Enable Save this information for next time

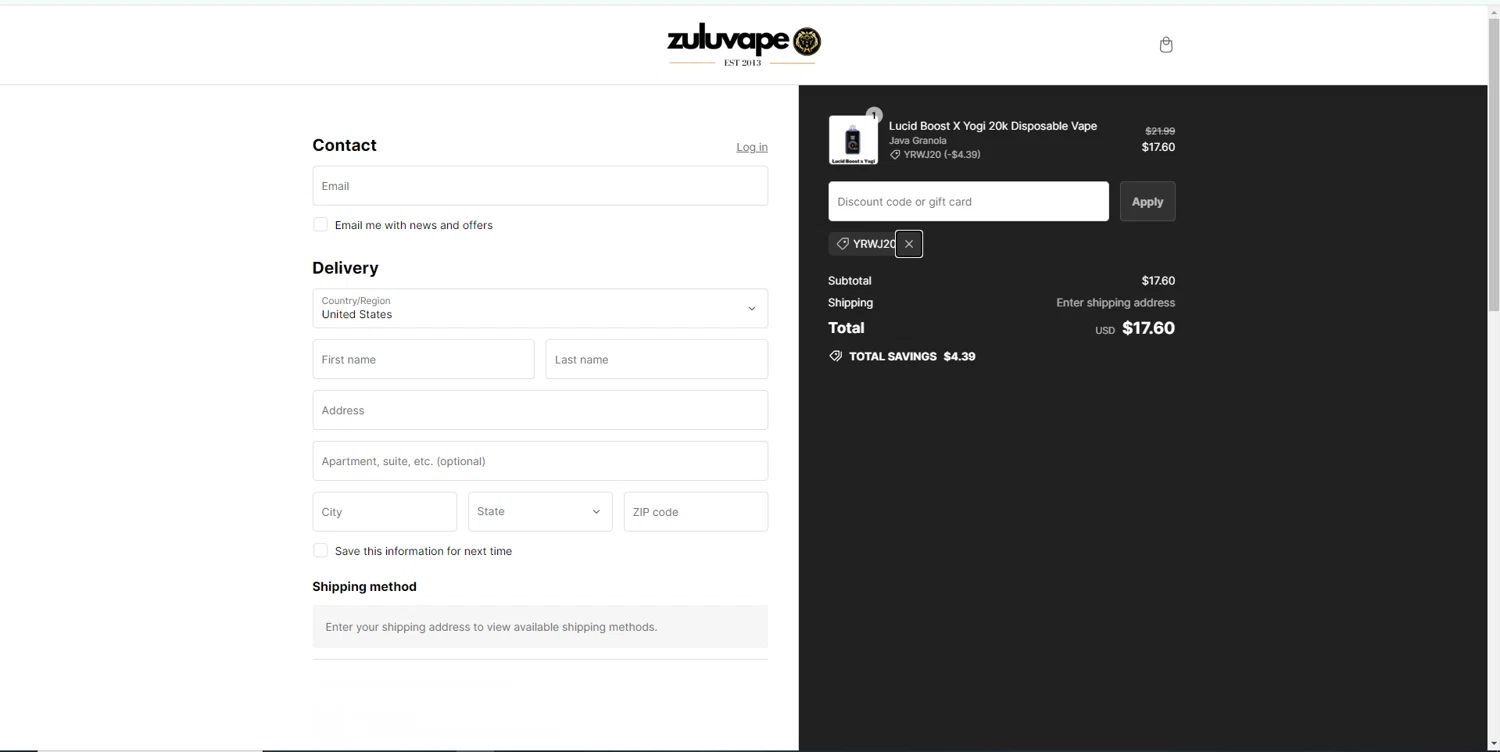tap(320, 551)
